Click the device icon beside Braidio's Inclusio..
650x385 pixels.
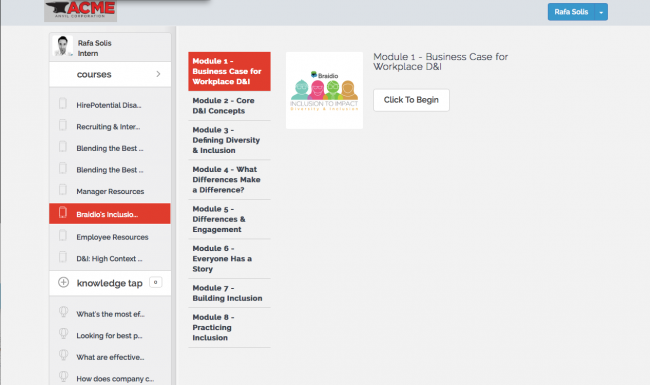pos(63,213)
